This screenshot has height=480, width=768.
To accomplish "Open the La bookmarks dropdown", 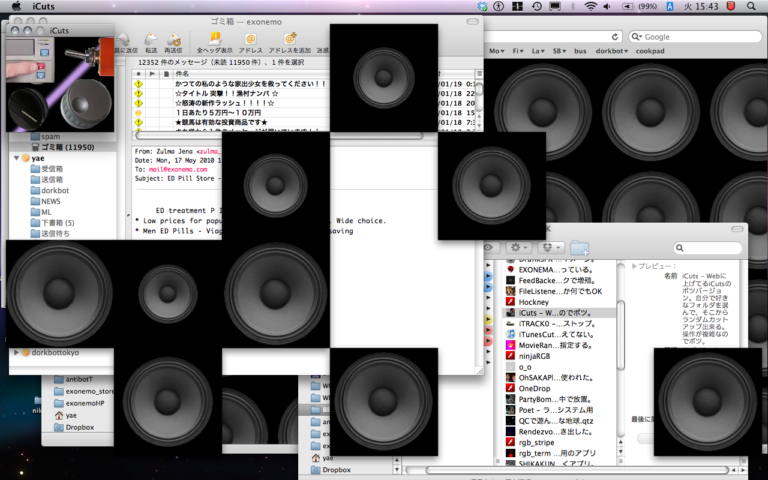I will pos(538,51).
